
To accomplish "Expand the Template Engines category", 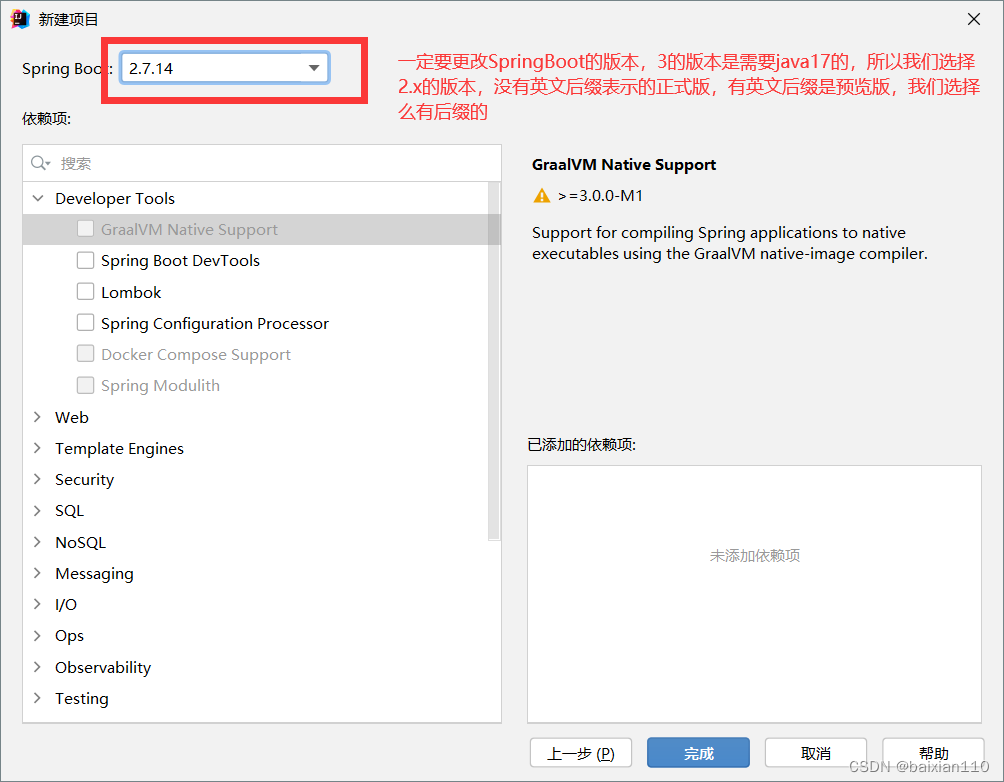I will [x=38, y=448].
